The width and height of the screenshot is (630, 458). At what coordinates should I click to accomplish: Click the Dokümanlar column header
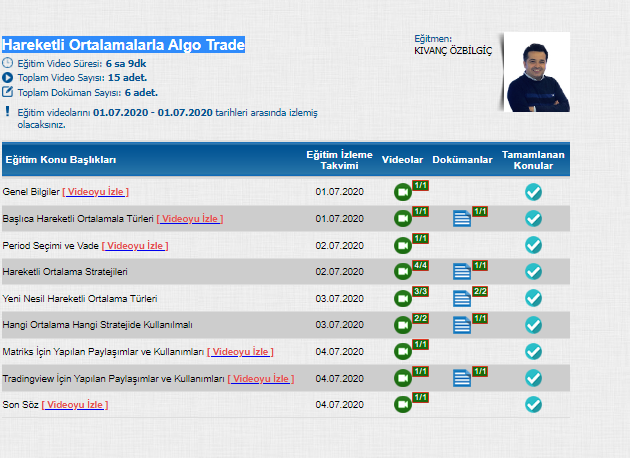click(462, 160)
